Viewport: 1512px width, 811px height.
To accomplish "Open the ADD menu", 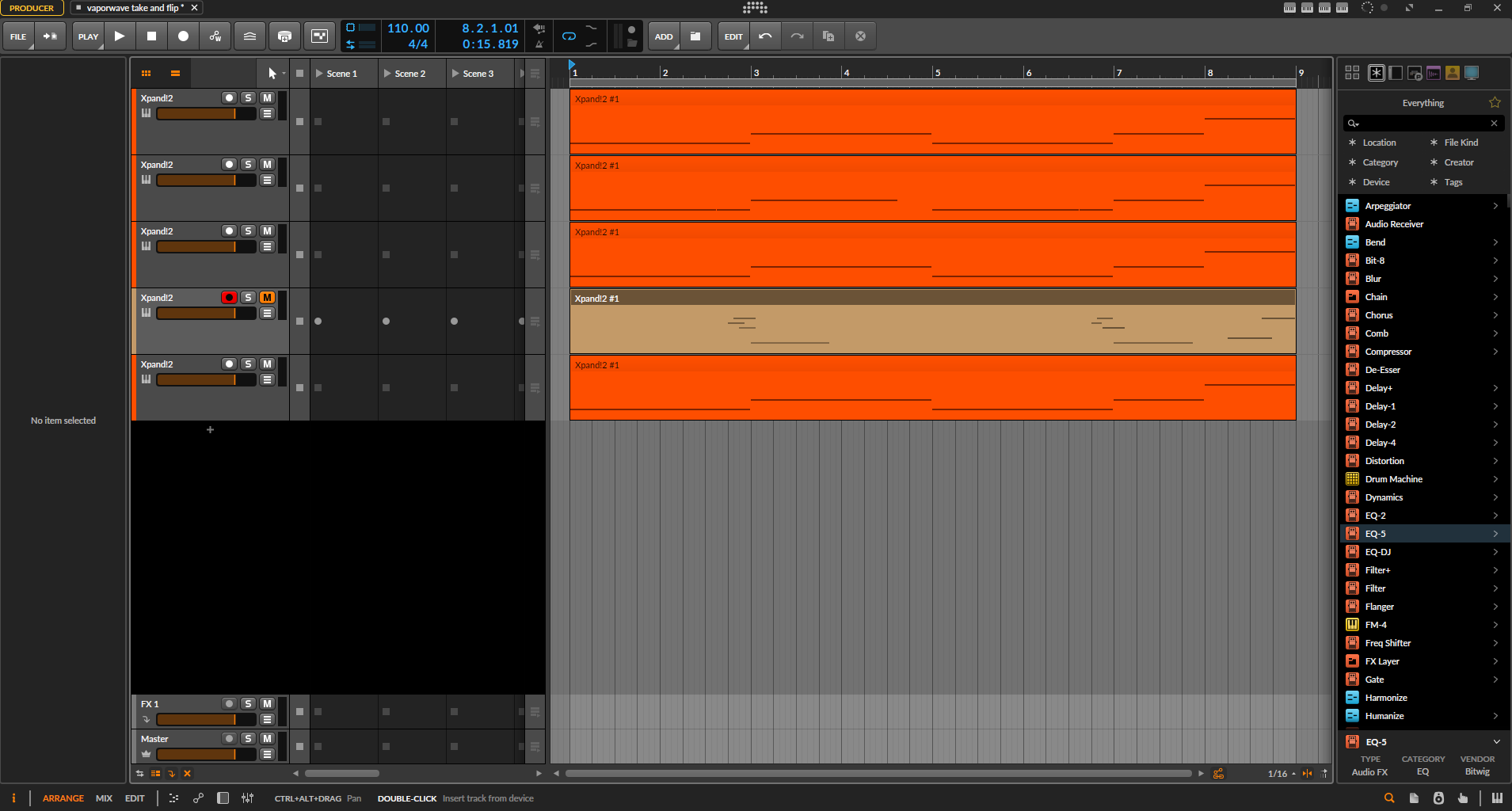I will 664,36.
